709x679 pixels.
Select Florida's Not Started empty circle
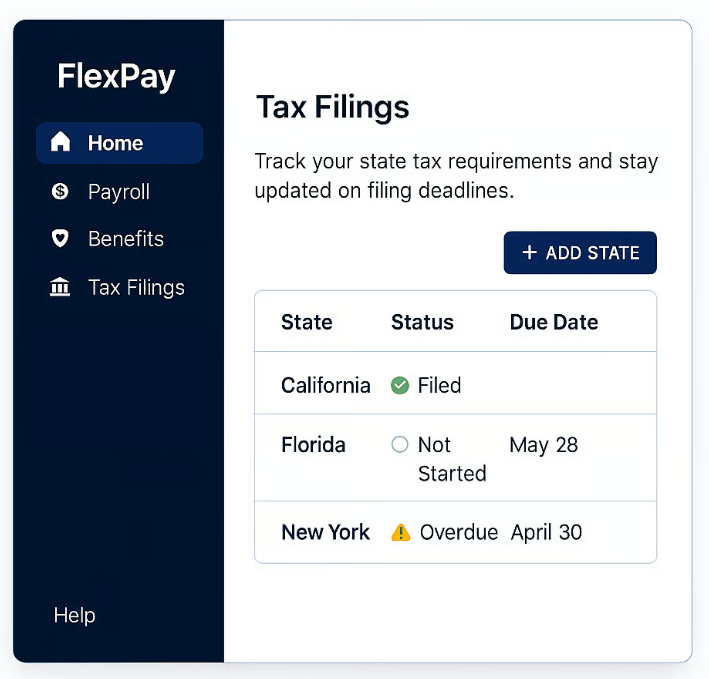[x=400, y=445]
